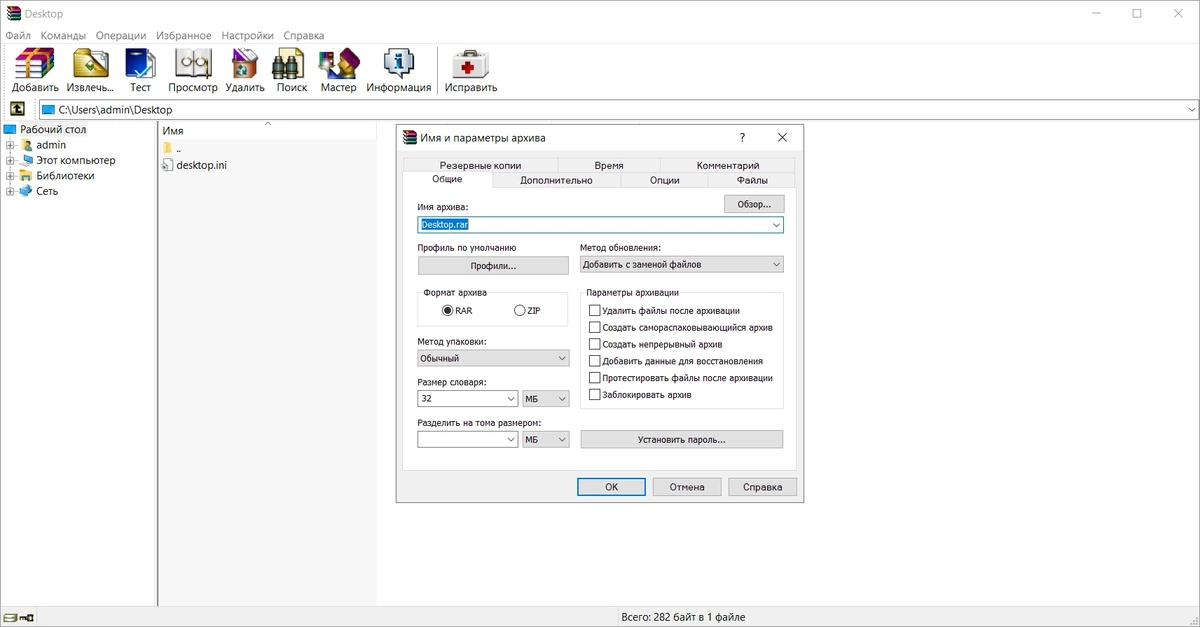The width and height of the screenshot is (1200, 627).
Task: Enable Удалить файлы после архивации
Action: tap(595, 311)
